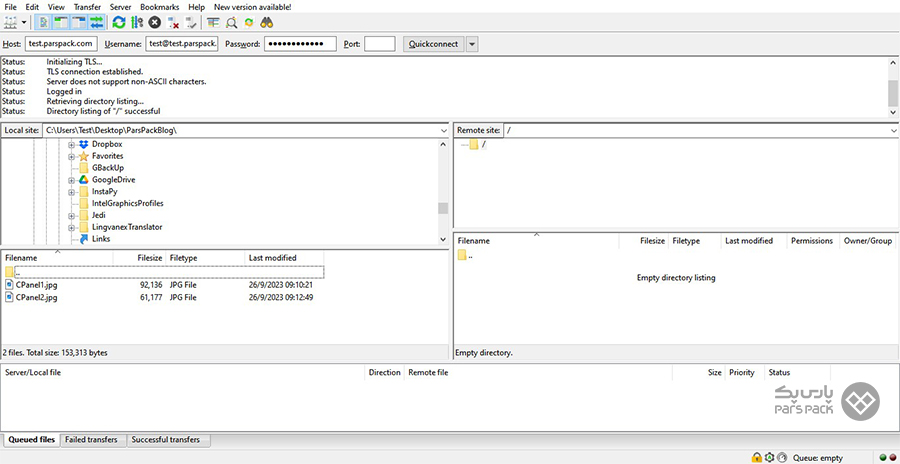The height and width of the screenshot is (464, 900).
Task: Switch to Failed transfers tab
Action: click(x=91, y=440)
